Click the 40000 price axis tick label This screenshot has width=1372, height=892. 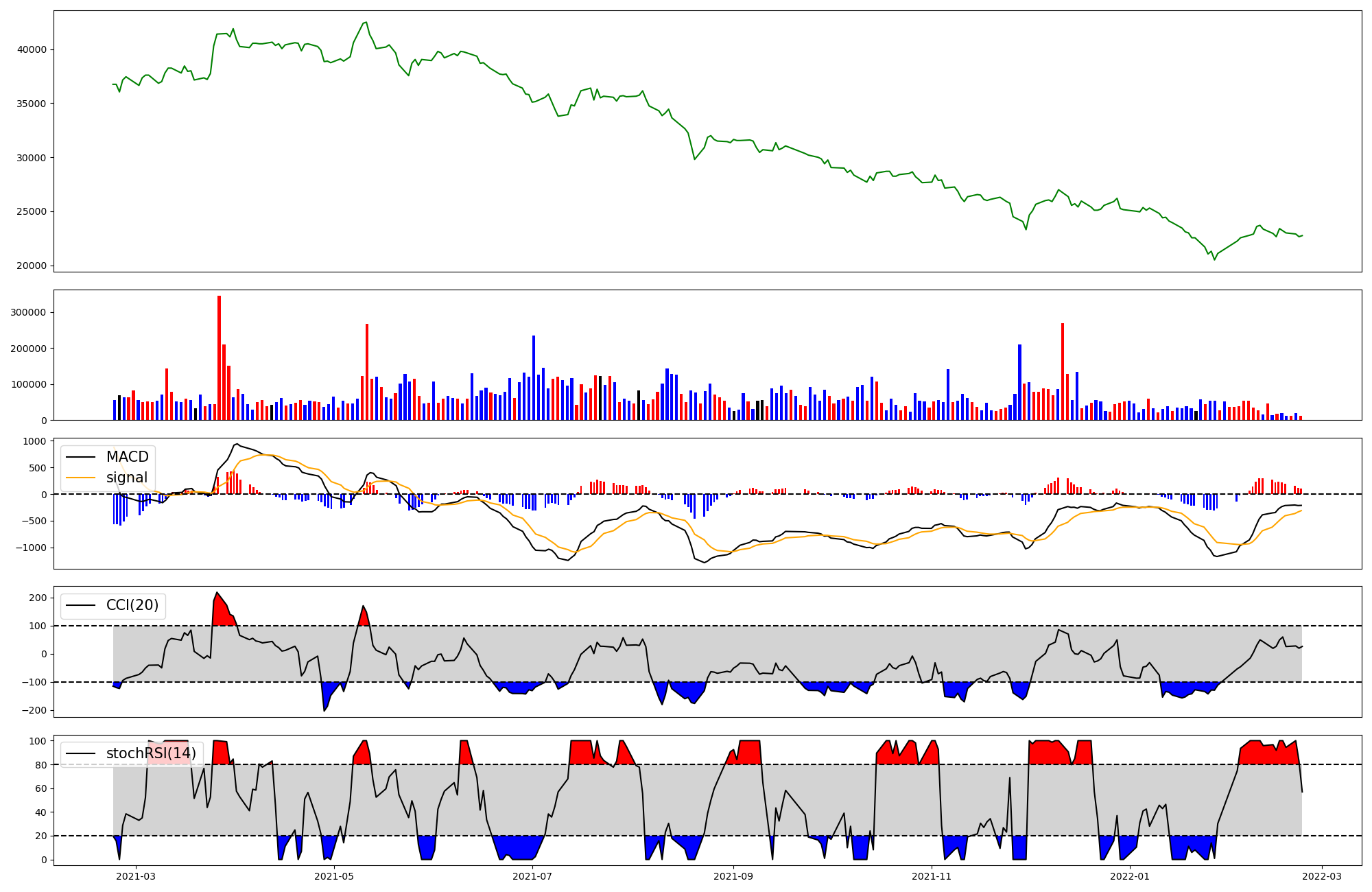[33, 49]
